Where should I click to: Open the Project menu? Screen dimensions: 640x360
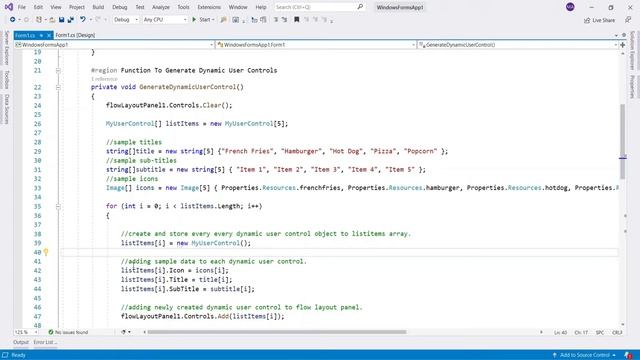point(77,7)
